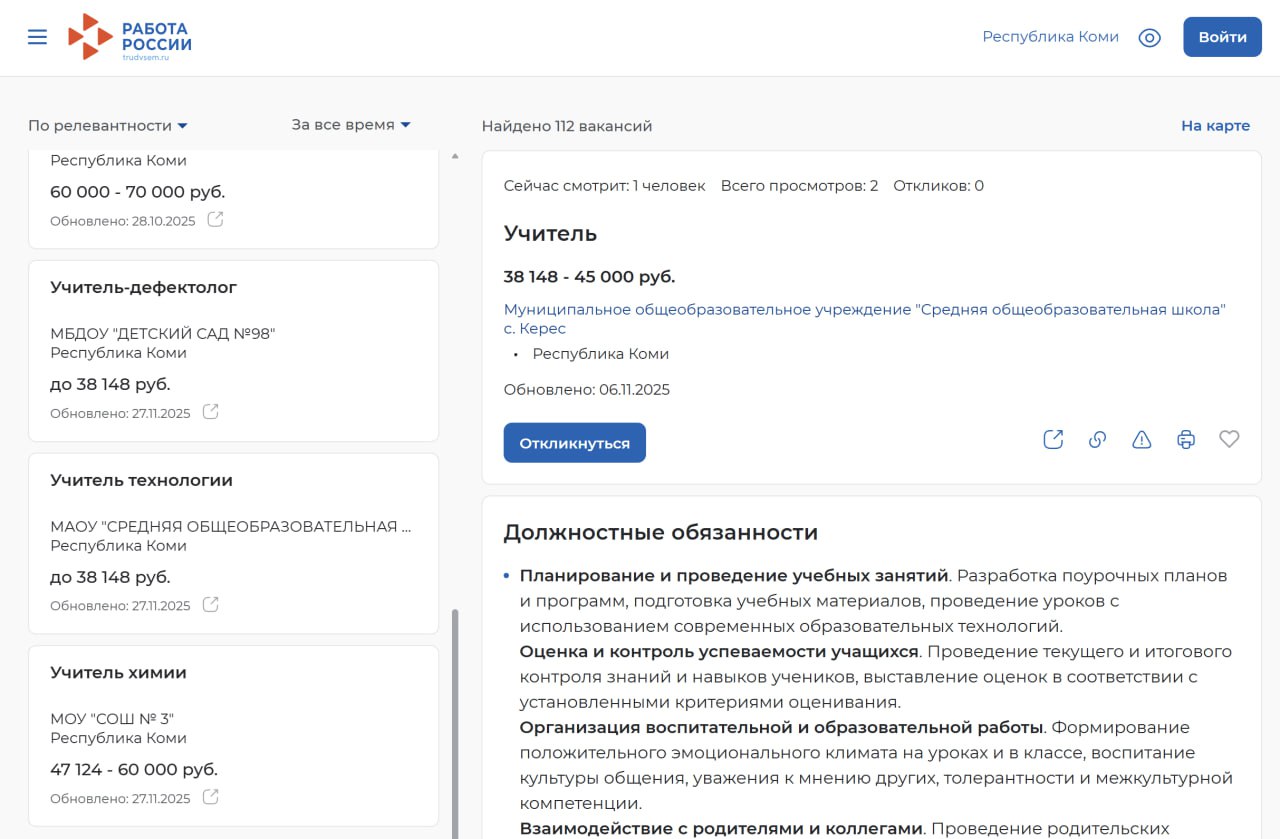The height and width of the screenshot is (839, 1280).
Task: Open the Учитель химии card's external link icon
Action: [211, 798]
